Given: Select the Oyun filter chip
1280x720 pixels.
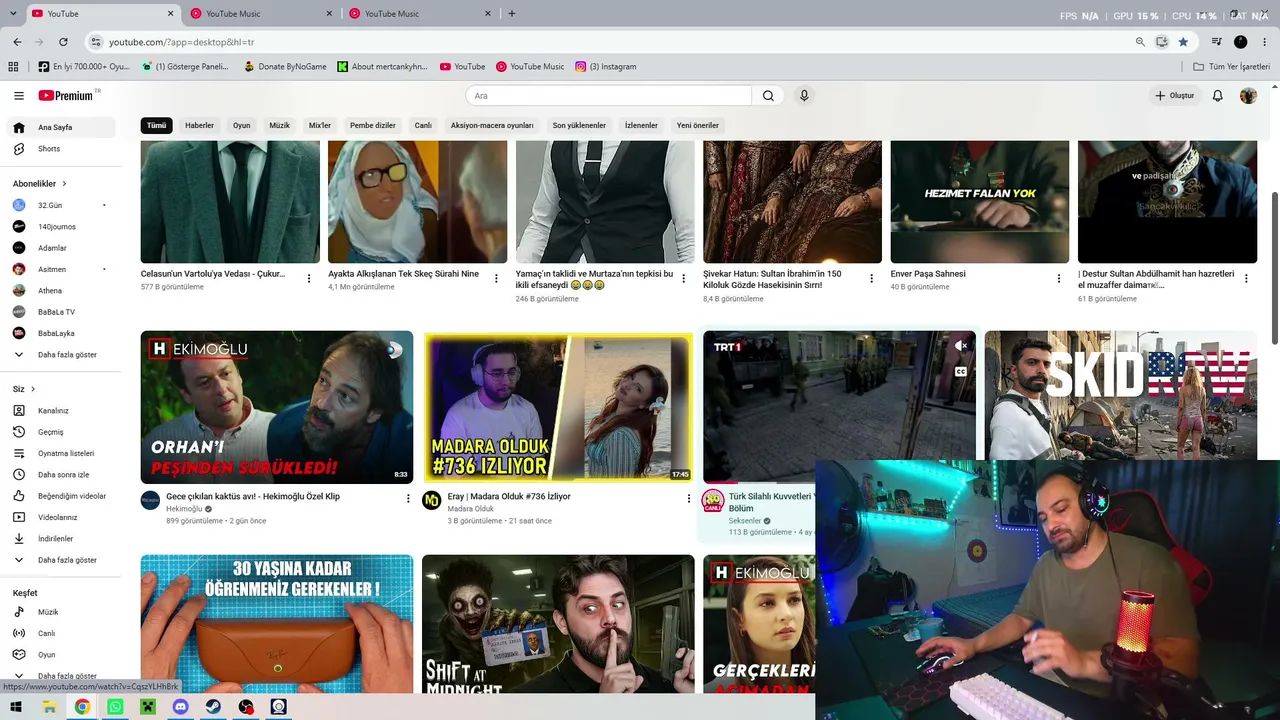Looking at the screenshot, I should coord(242,126).
